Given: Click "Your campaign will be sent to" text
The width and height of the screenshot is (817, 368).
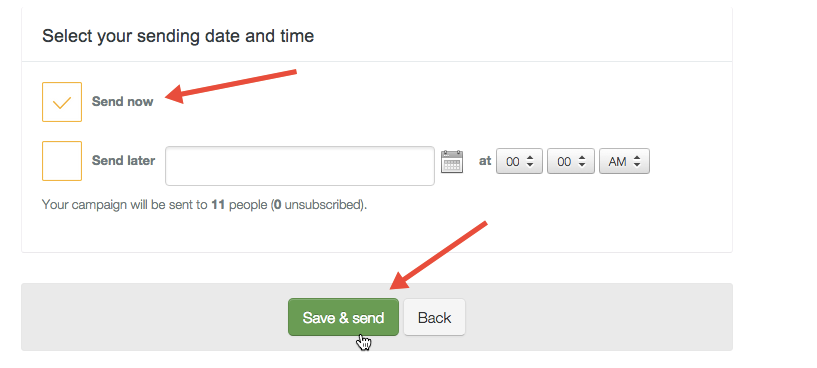Looking at the screenshot, I should (125, 204).
